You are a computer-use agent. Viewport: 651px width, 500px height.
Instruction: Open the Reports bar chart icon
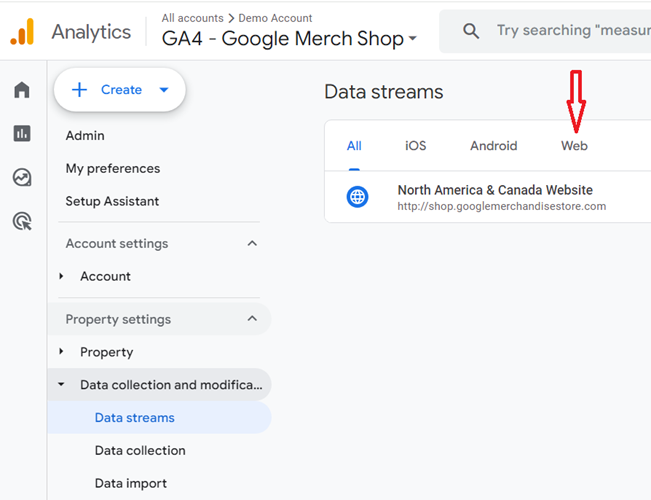[x=22, y=134]
